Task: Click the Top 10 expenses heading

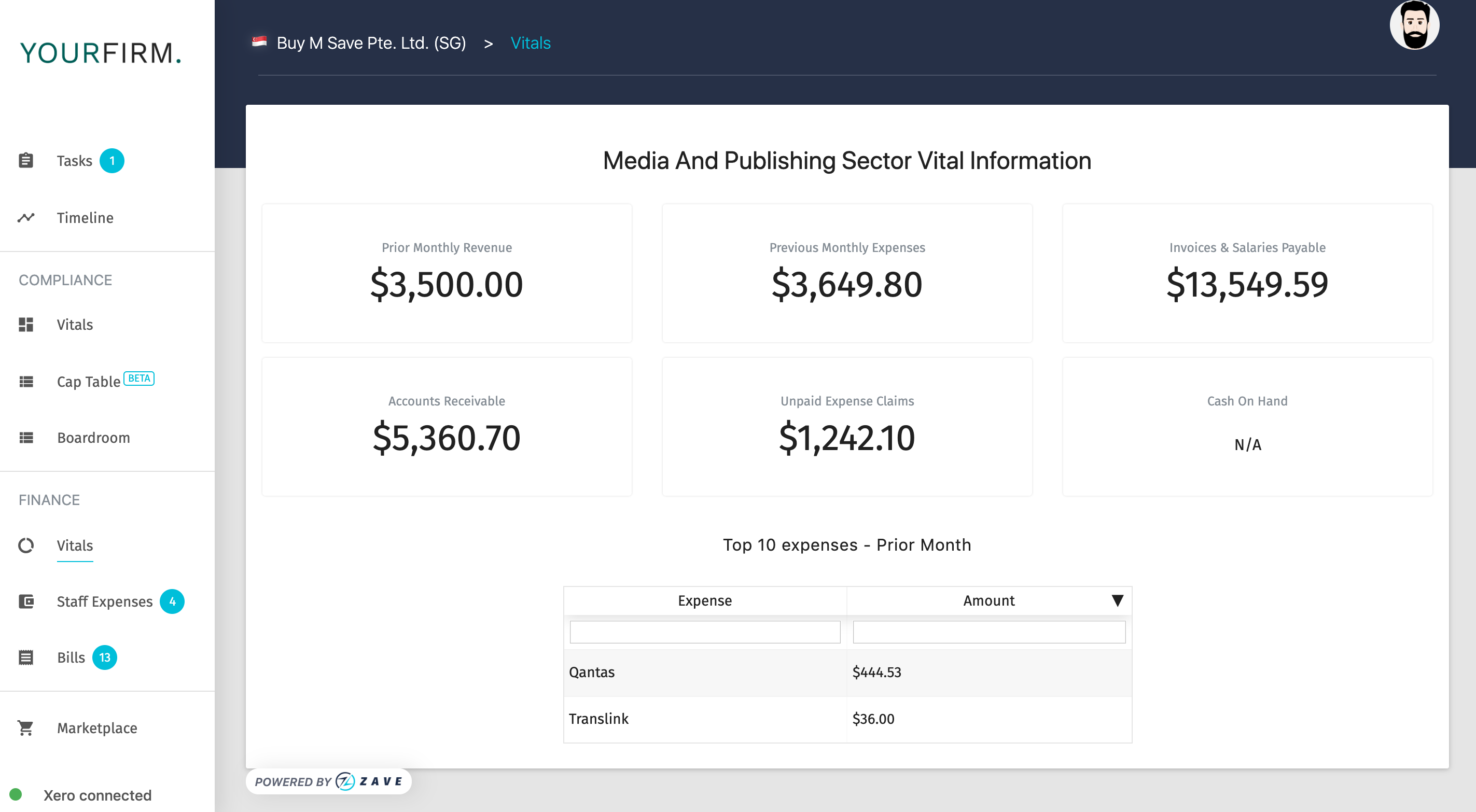Action: click(x=847, y=544)
